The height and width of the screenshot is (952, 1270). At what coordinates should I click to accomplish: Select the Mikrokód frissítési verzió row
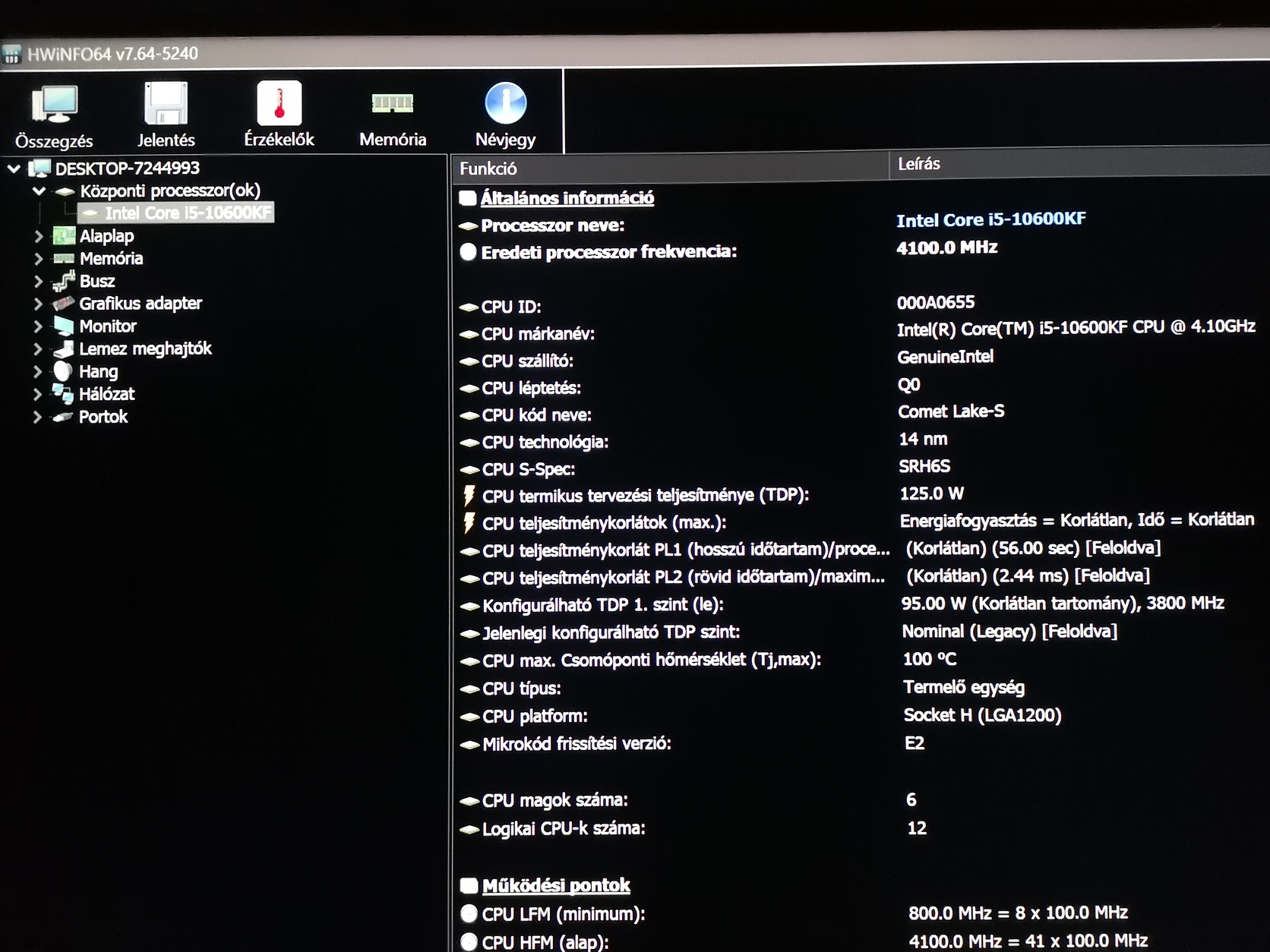(x=577, y=744)
